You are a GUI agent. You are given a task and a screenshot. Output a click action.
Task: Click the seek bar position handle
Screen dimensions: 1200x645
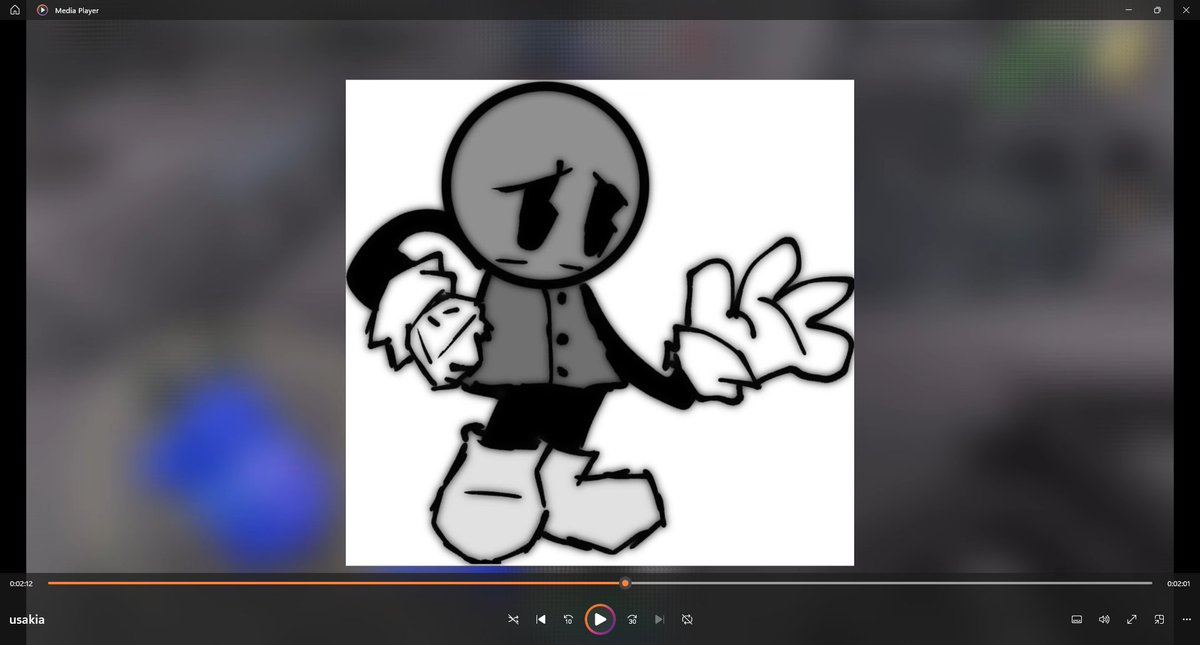pos(625,583)
